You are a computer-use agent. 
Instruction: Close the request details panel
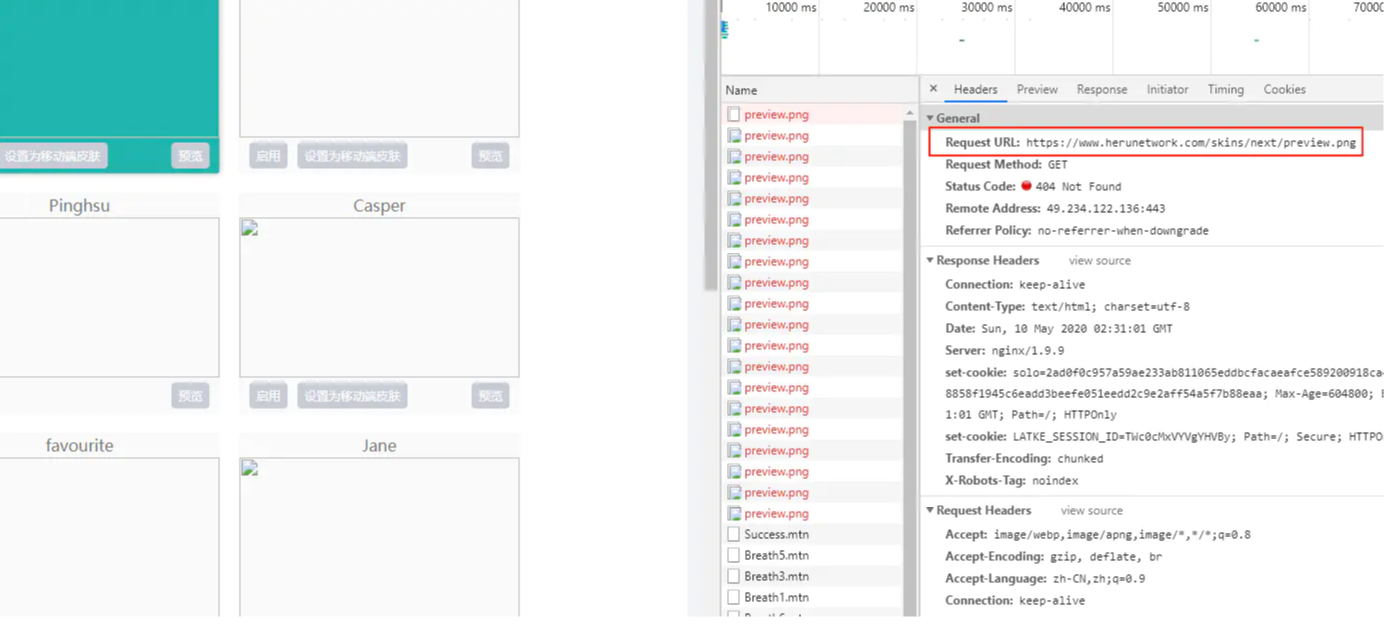933,89
